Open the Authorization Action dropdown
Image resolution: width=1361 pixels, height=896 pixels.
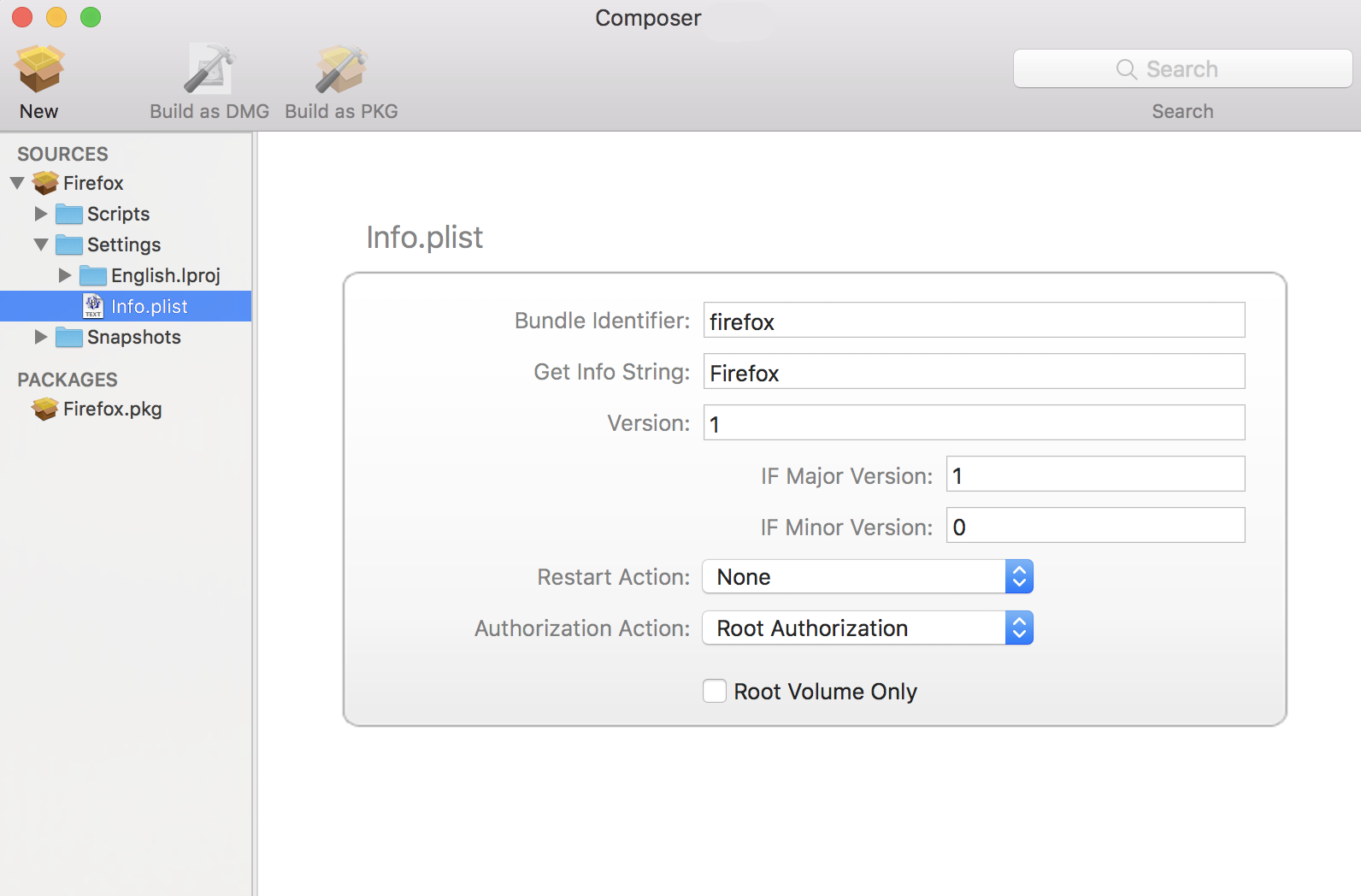tap(867, 628)
